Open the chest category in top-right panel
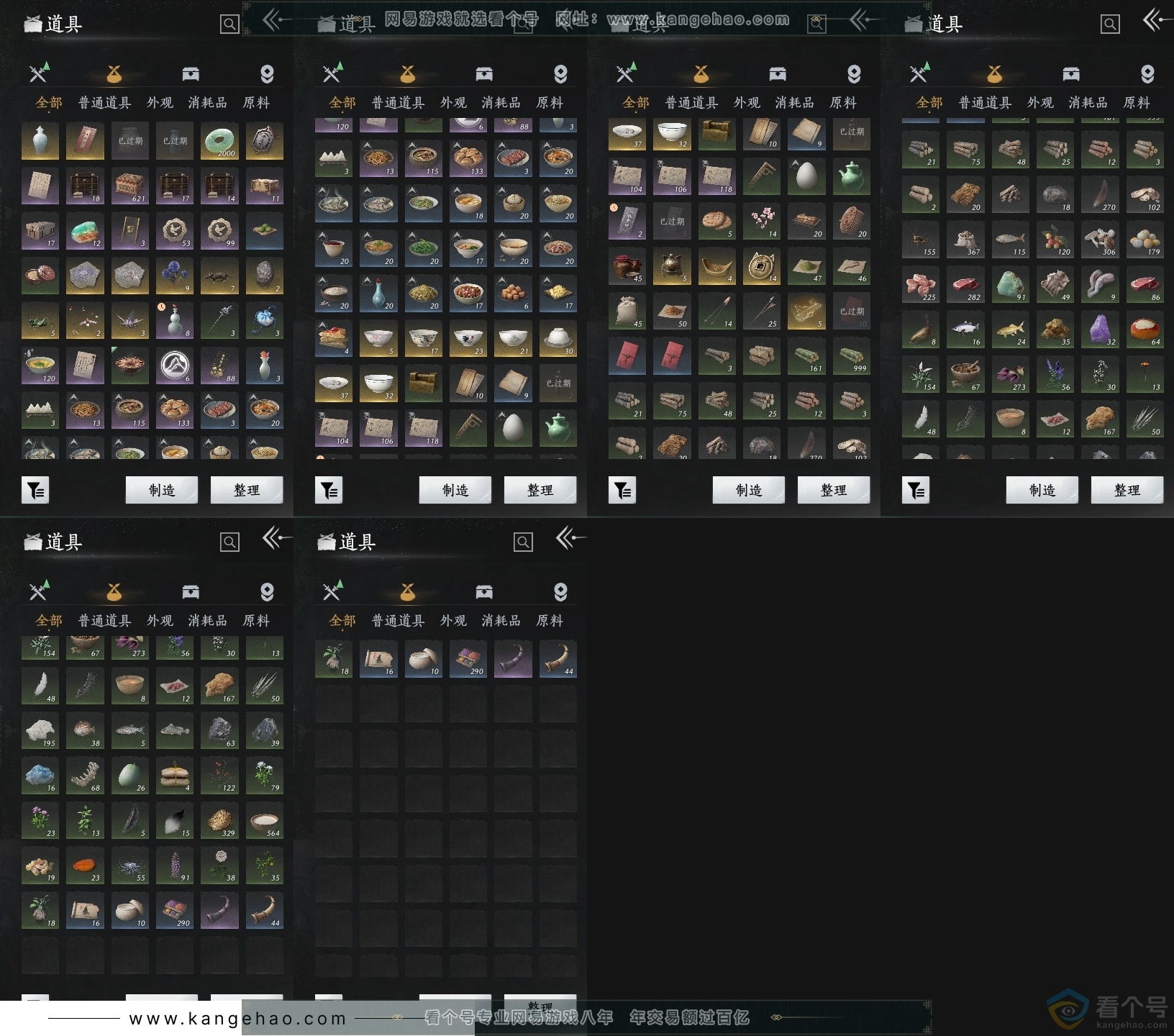 tap(1070, 74)
